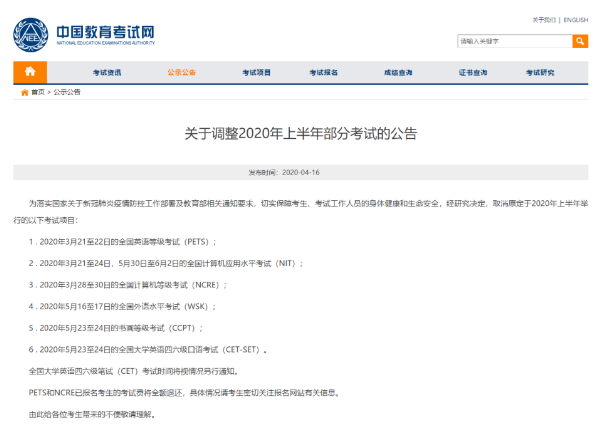Click the line about PETS和NCRE fee refund
The height and width of the screenshot is (429, 599).
[185, 393]
